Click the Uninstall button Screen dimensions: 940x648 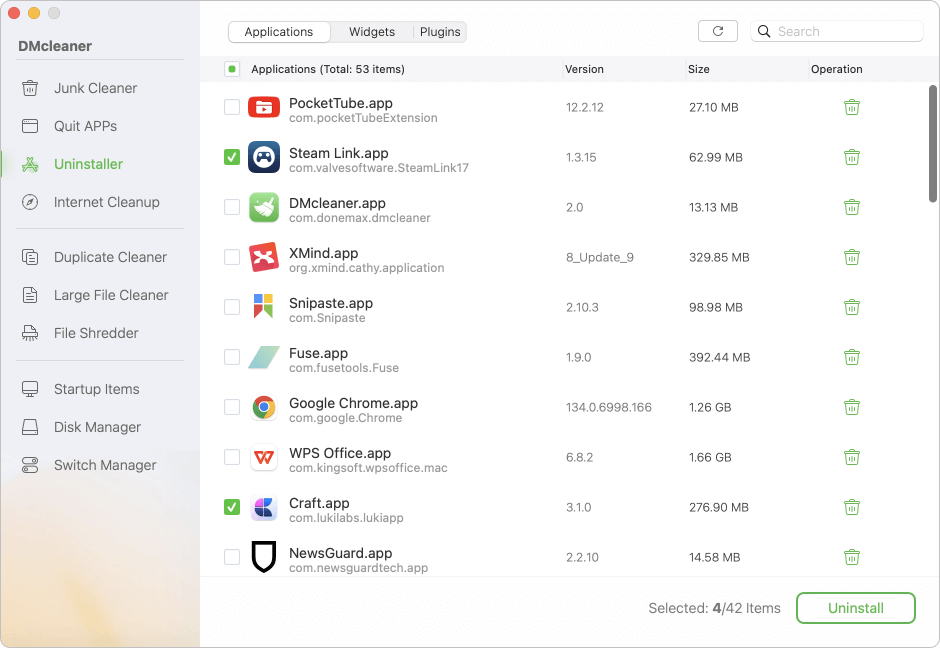855,608
